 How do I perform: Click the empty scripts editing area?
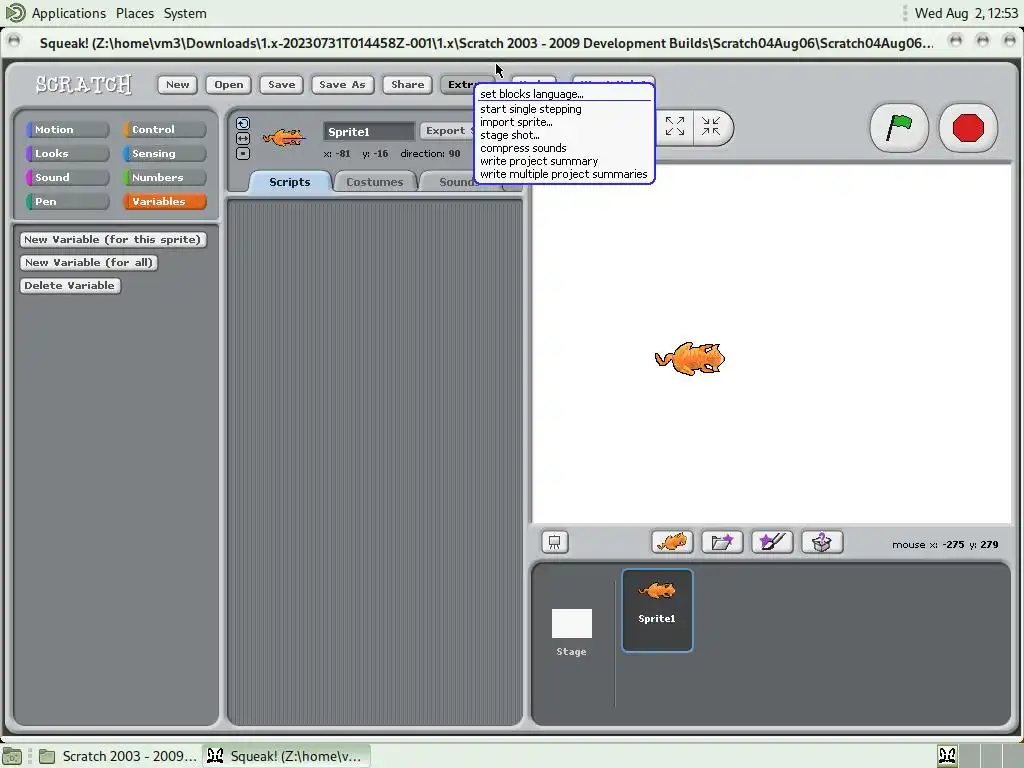(x=375, y=462)
